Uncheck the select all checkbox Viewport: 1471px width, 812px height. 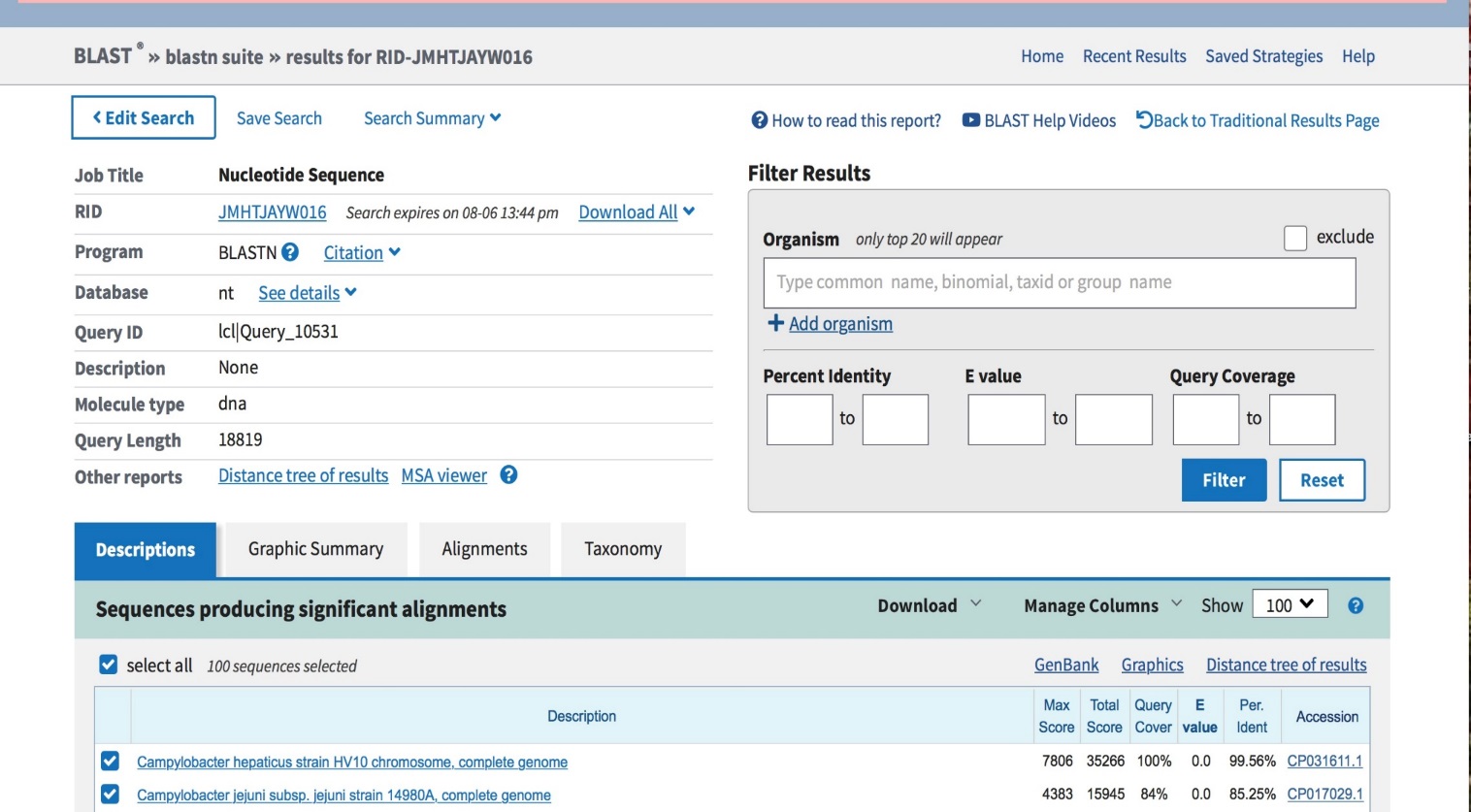[109, 665]
